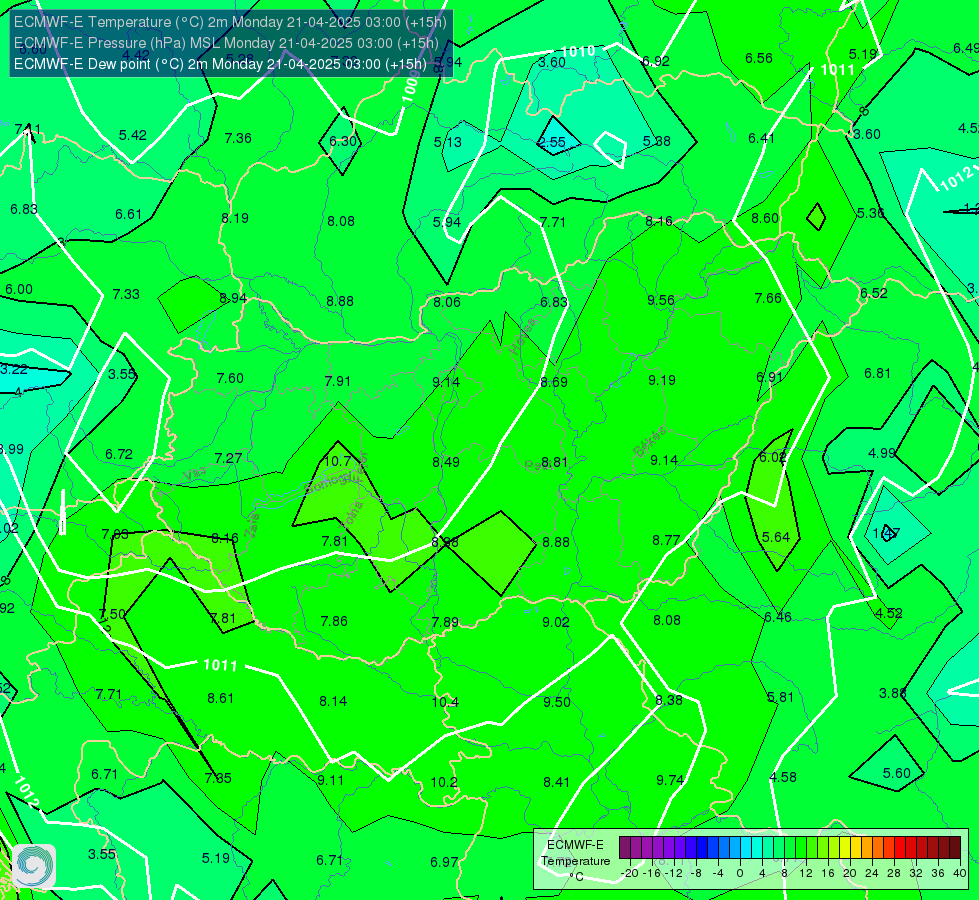Click the dew point value '7.27'
Screen dimensions: 979x900
pyautogui.click(x=228, y=458)
